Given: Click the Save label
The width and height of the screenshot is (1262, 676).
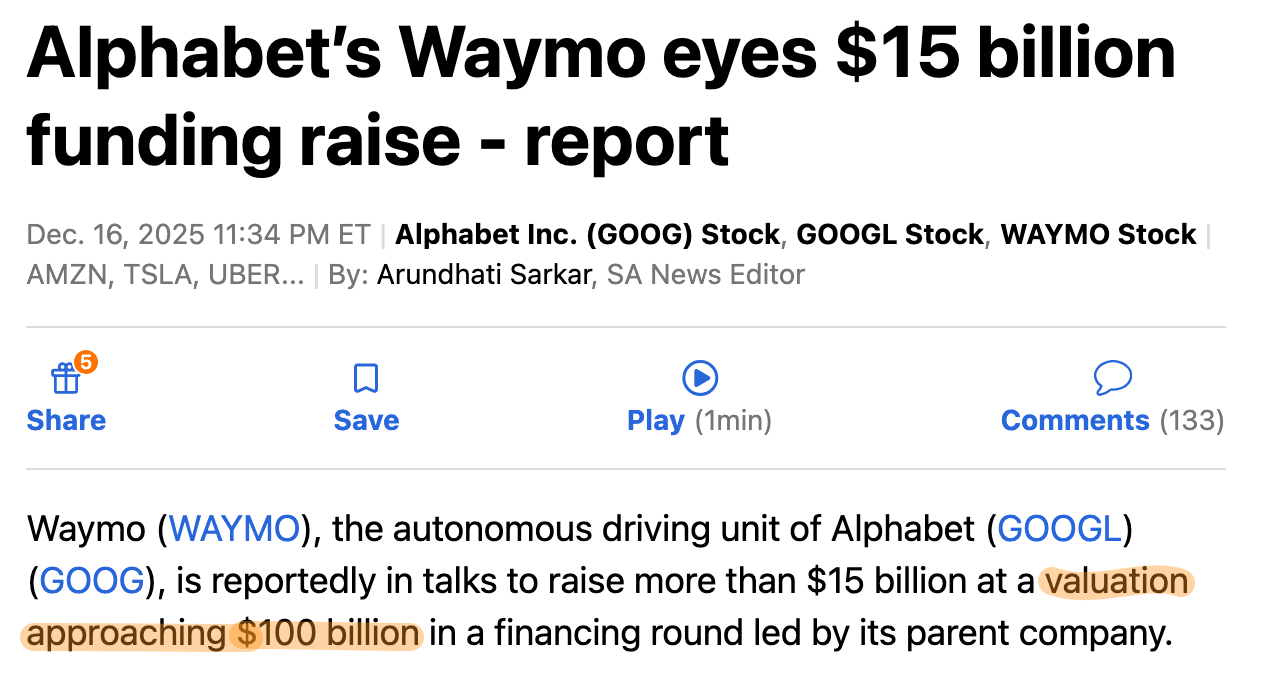Looking at the screenshot, I should click(x=366, y=421).
